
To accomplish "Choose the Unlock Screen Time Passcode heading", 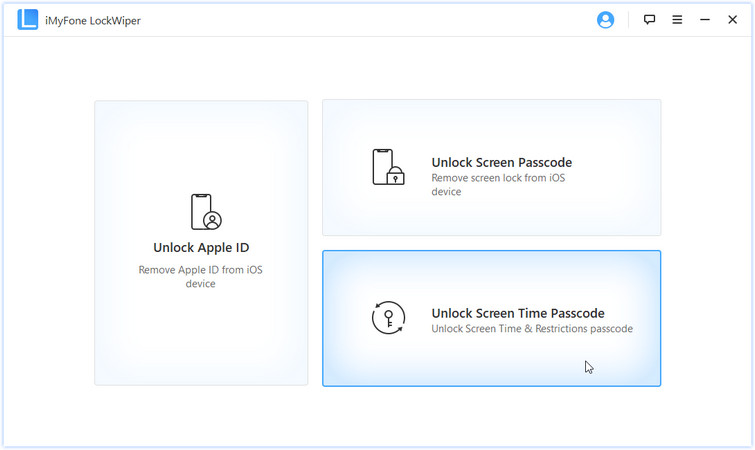I will [518, 313].
